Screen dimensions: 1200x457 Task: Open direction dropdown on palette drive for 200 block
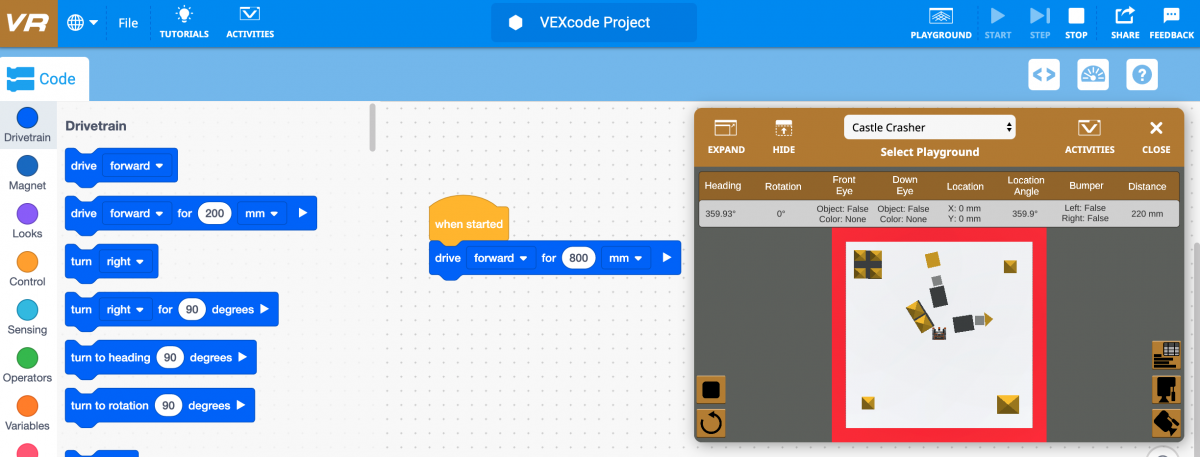pos(136,213)
